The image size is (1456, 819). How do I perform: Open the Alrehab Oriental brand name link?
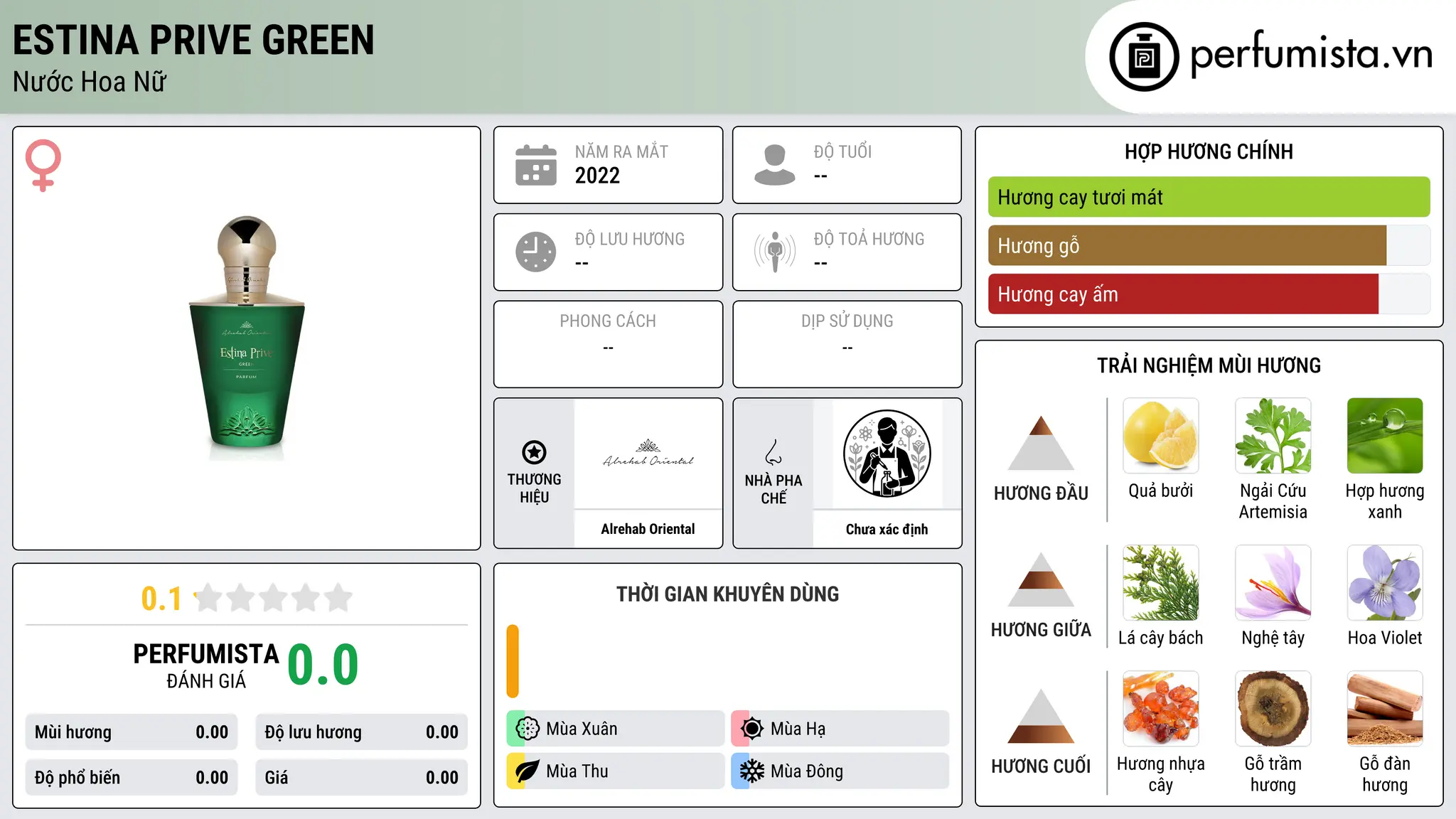[x=648, y=529]
